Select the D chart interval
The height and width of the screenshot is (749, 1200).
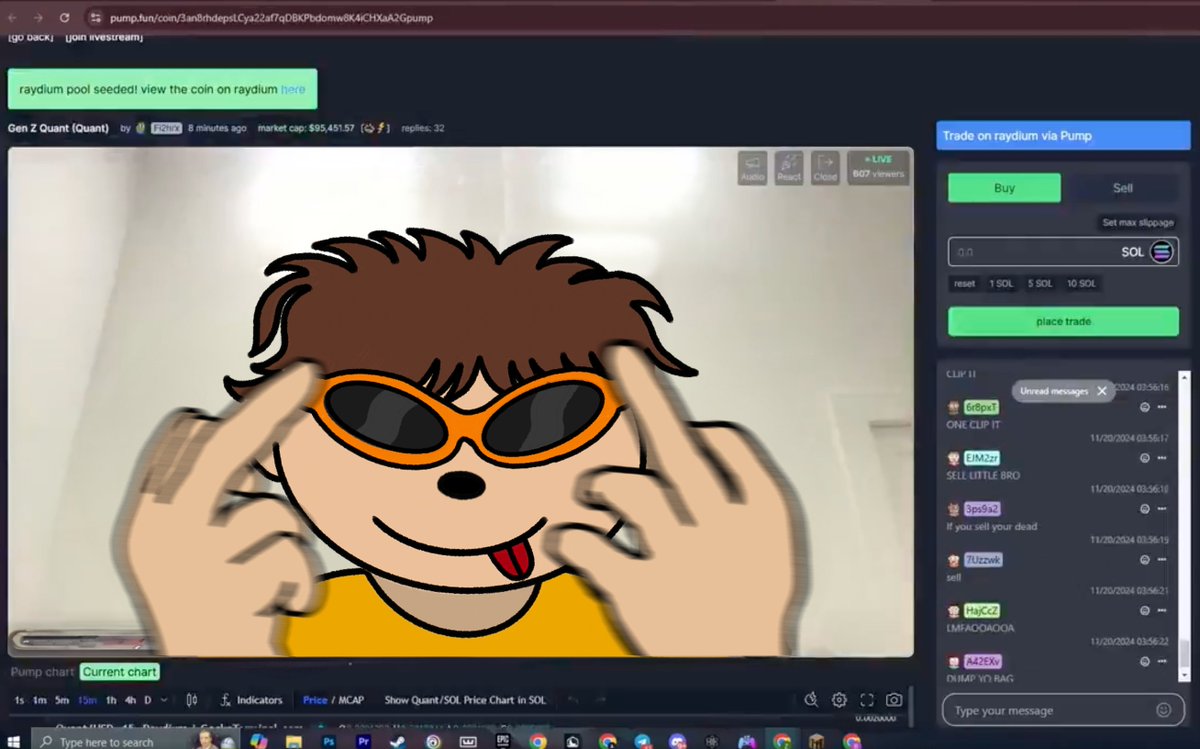click(x=148, y=700)
